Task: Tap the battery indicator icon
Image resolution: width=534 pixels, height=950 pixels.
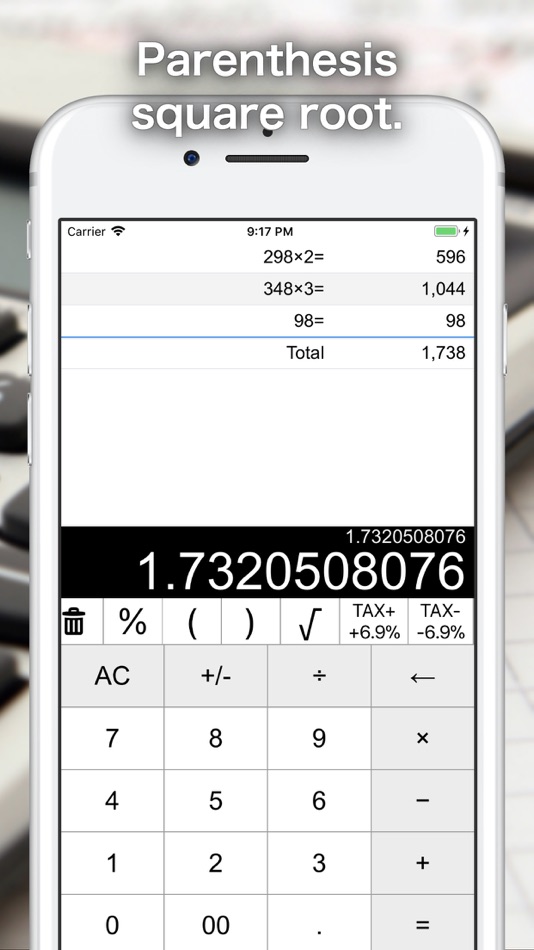Action: (446, 231)
